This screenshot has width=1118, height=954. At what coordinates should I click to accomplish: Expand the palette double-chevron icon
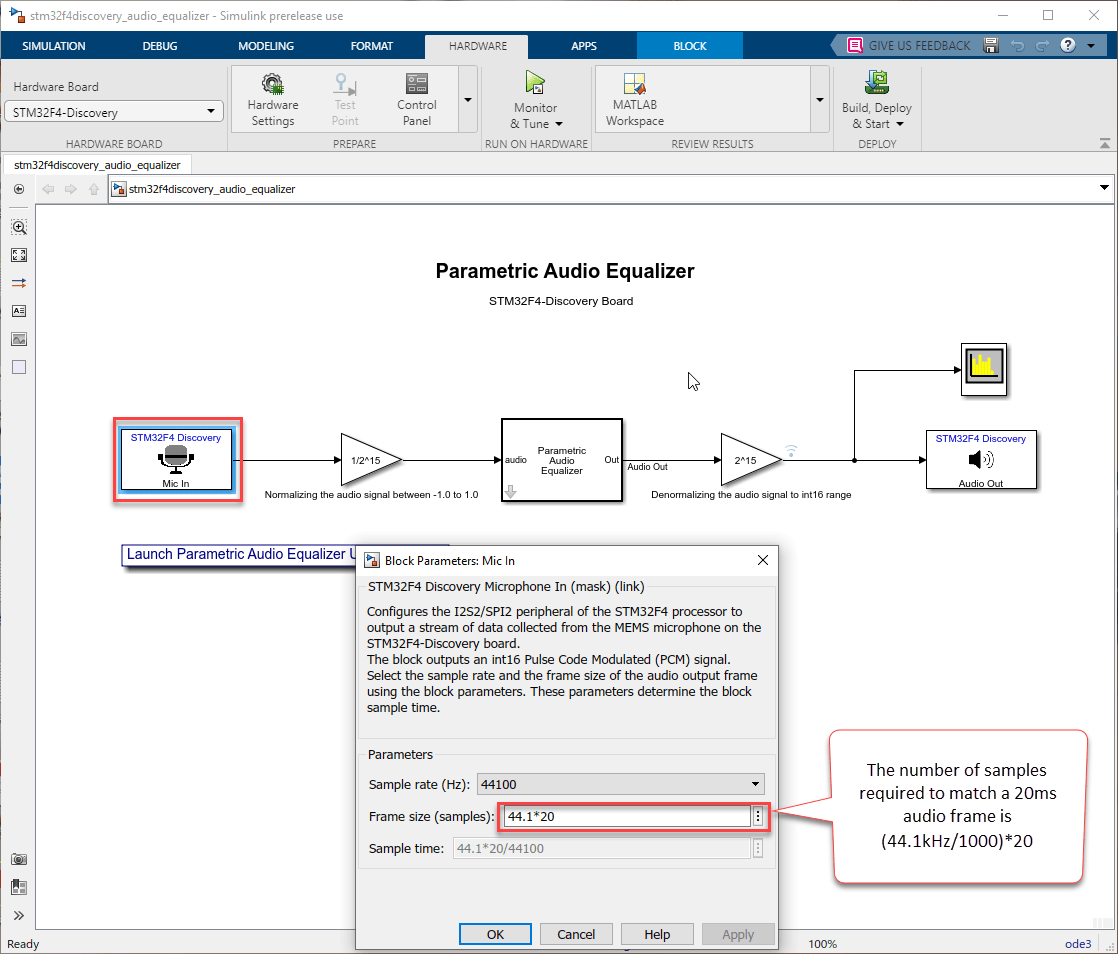pos(19,915)
